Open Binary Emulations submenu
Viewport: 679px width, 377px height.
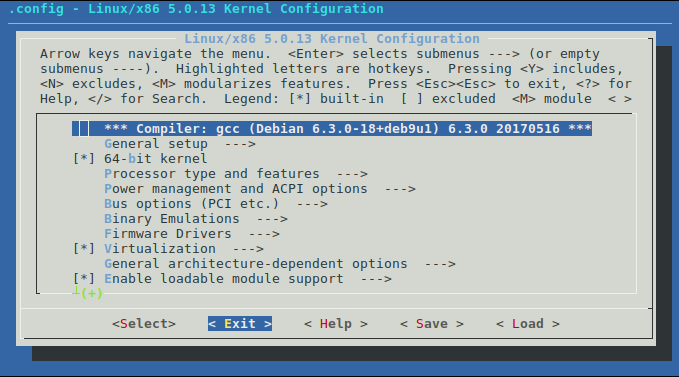[x=196, y=219]
